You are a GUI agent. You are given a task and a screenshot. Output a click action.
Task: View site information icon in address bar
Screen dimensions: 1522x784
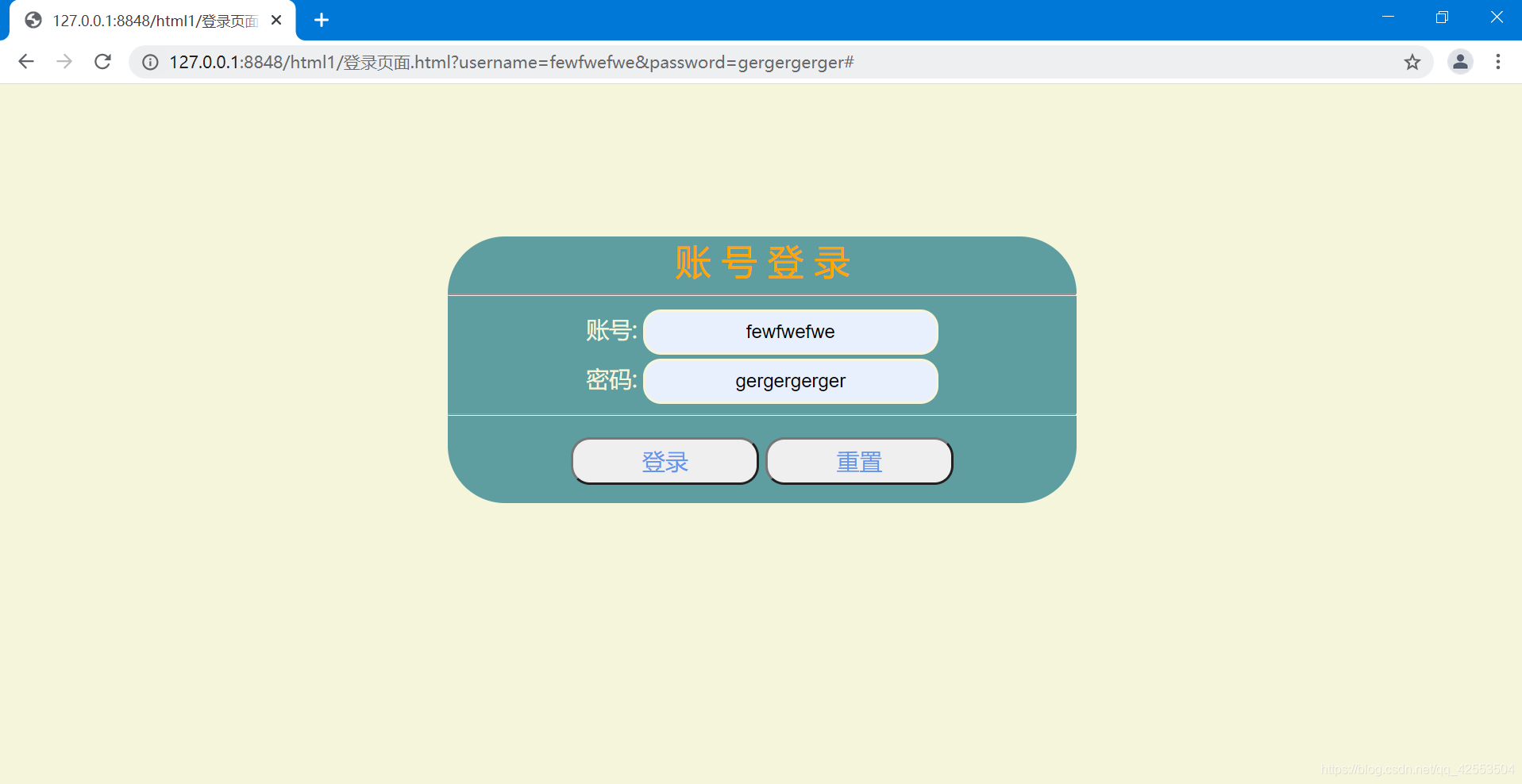click(150, 62)
